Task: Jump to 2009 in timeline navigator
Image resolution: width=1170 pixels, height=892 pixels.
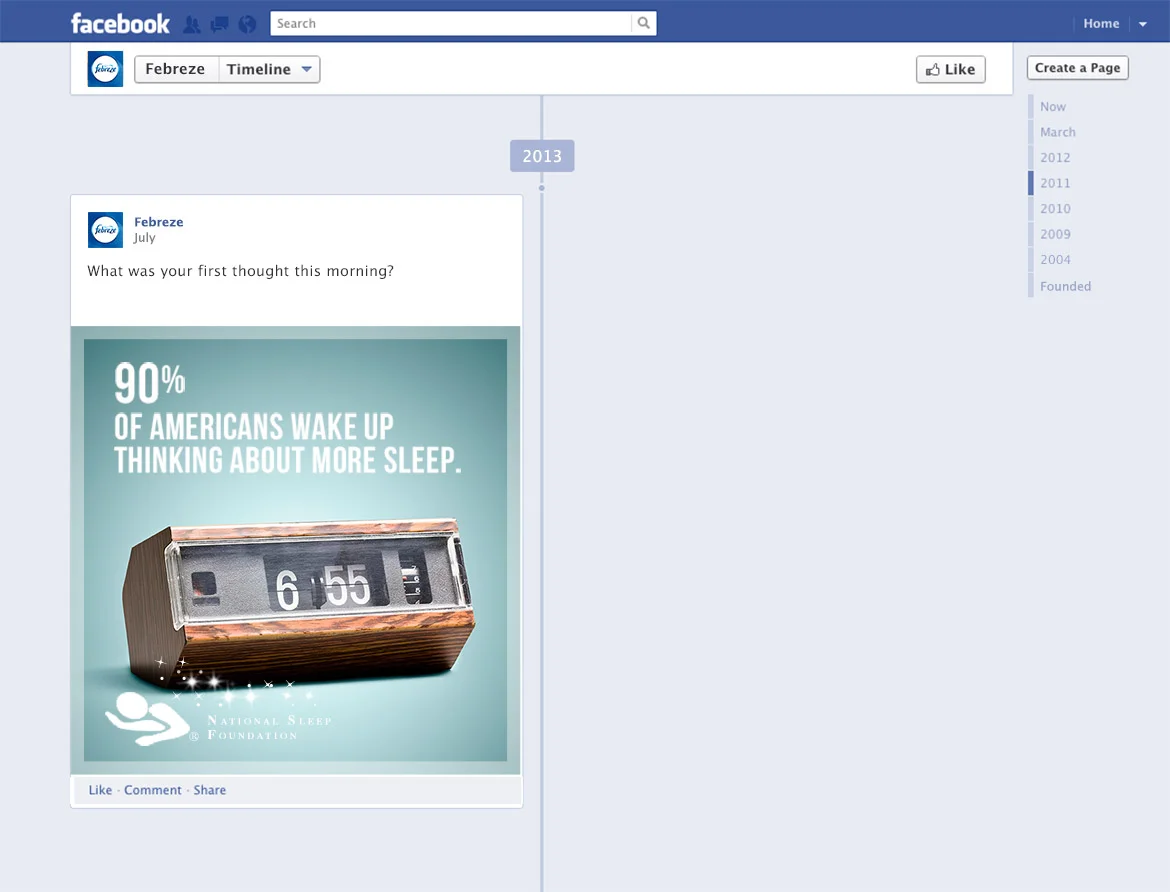Action: (x=1054, y=234)
